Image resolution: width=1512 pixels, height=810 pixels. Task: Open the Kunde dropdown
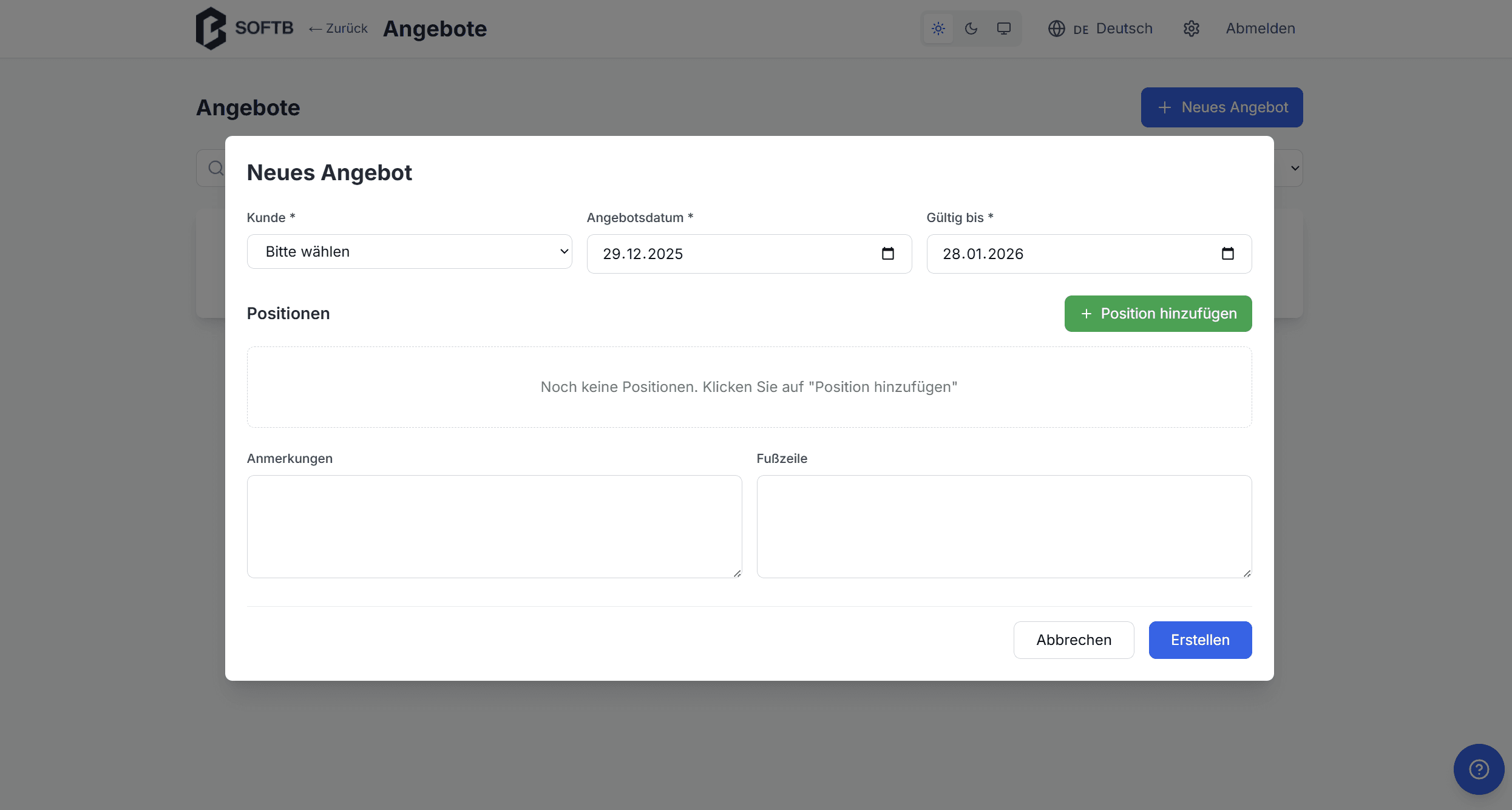tap(409, 252)
